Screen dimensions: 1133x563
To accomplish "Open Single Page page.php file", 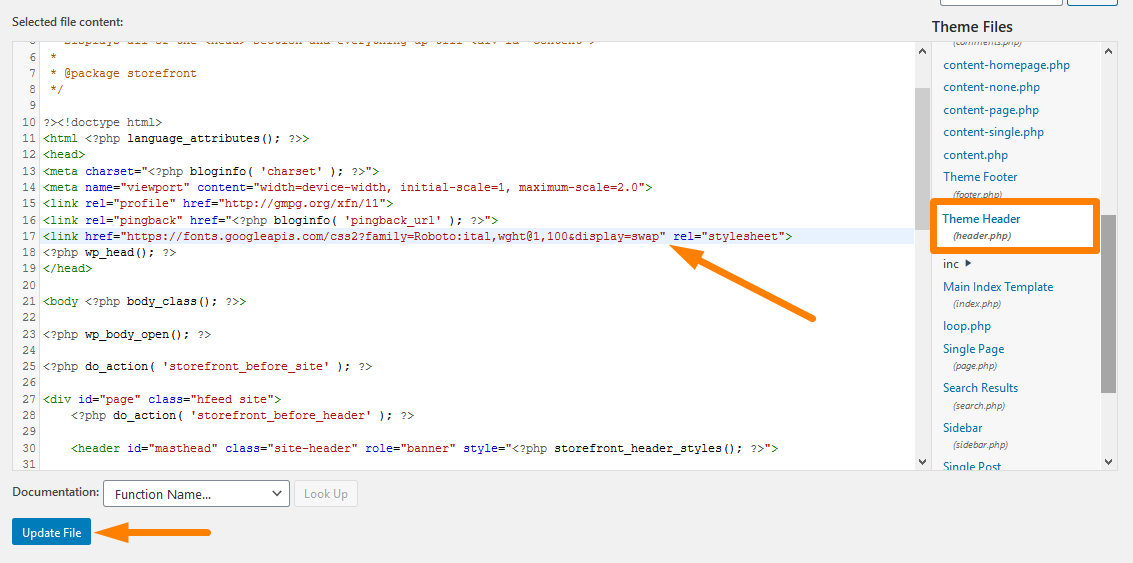I will pyautogui.click(x=973, y=349).
